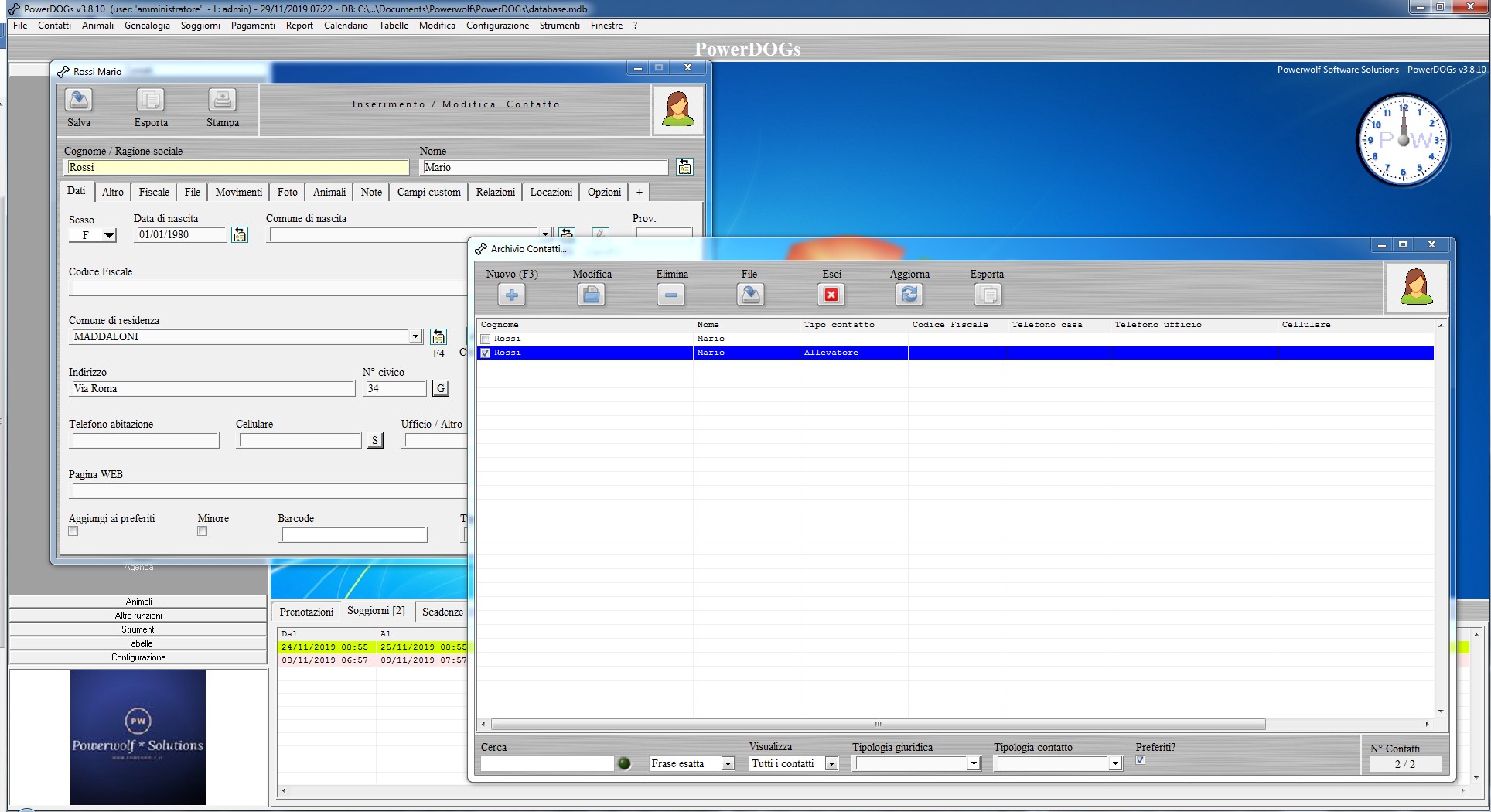
Task: Open Sesso dropdown
Action: 109,235
